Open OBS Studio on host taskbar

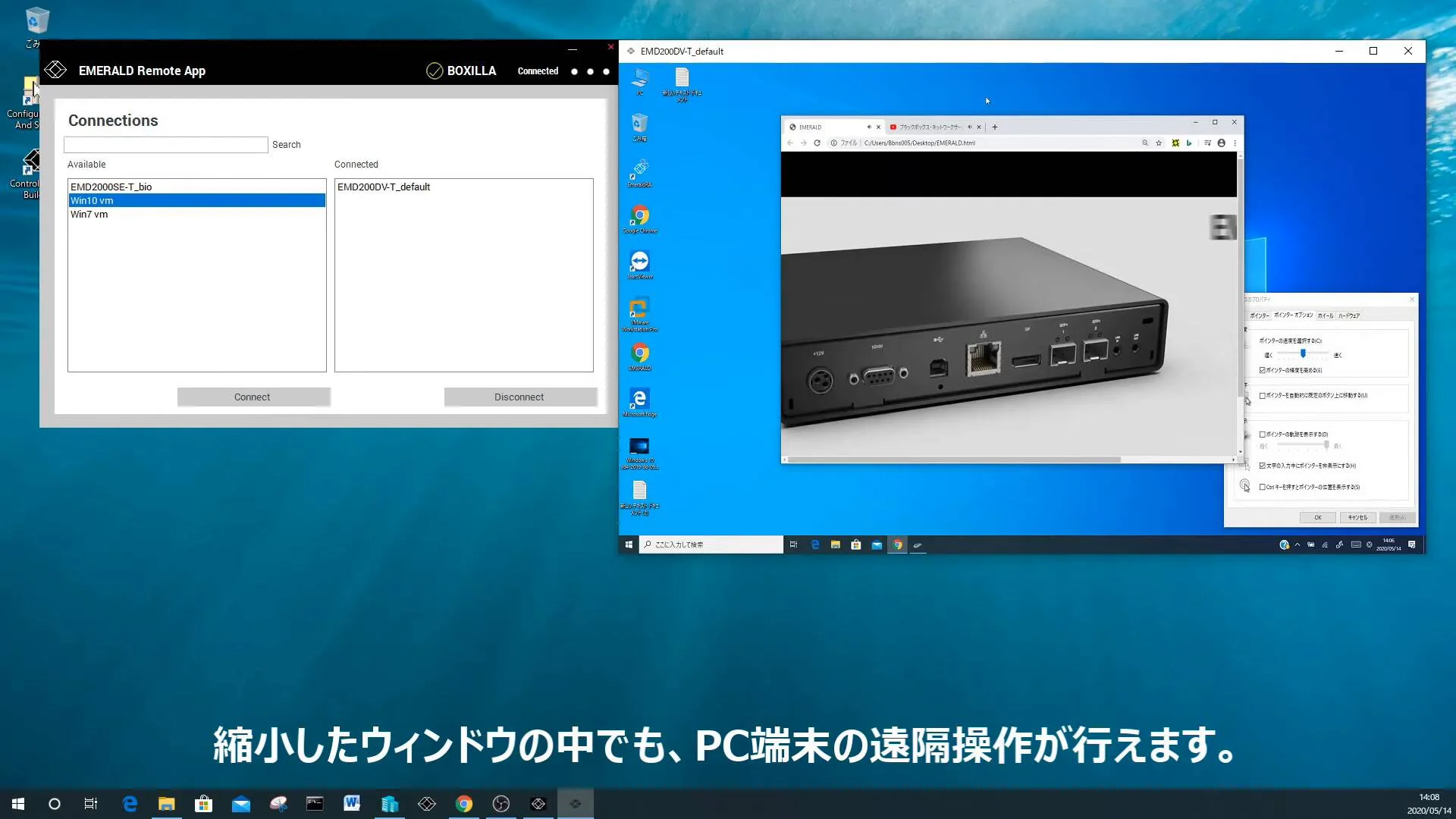point(500,804)
